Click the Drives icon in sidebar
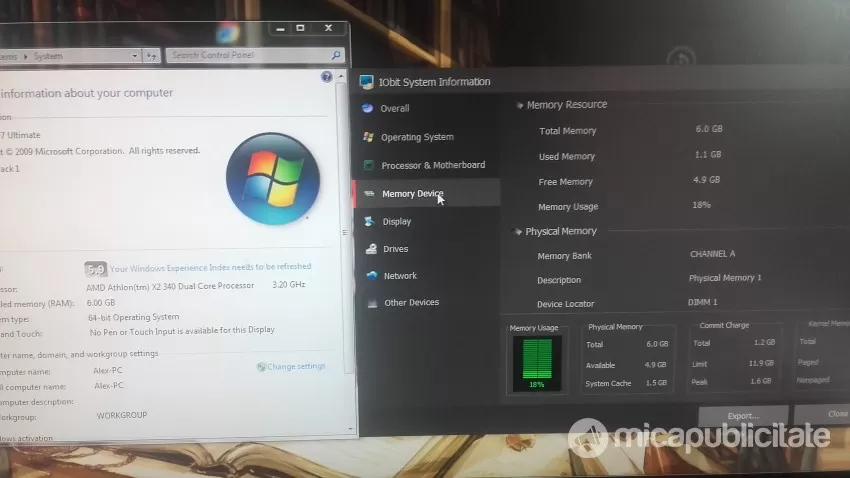This screenshot has width=850, height=478. click(371, 249)
